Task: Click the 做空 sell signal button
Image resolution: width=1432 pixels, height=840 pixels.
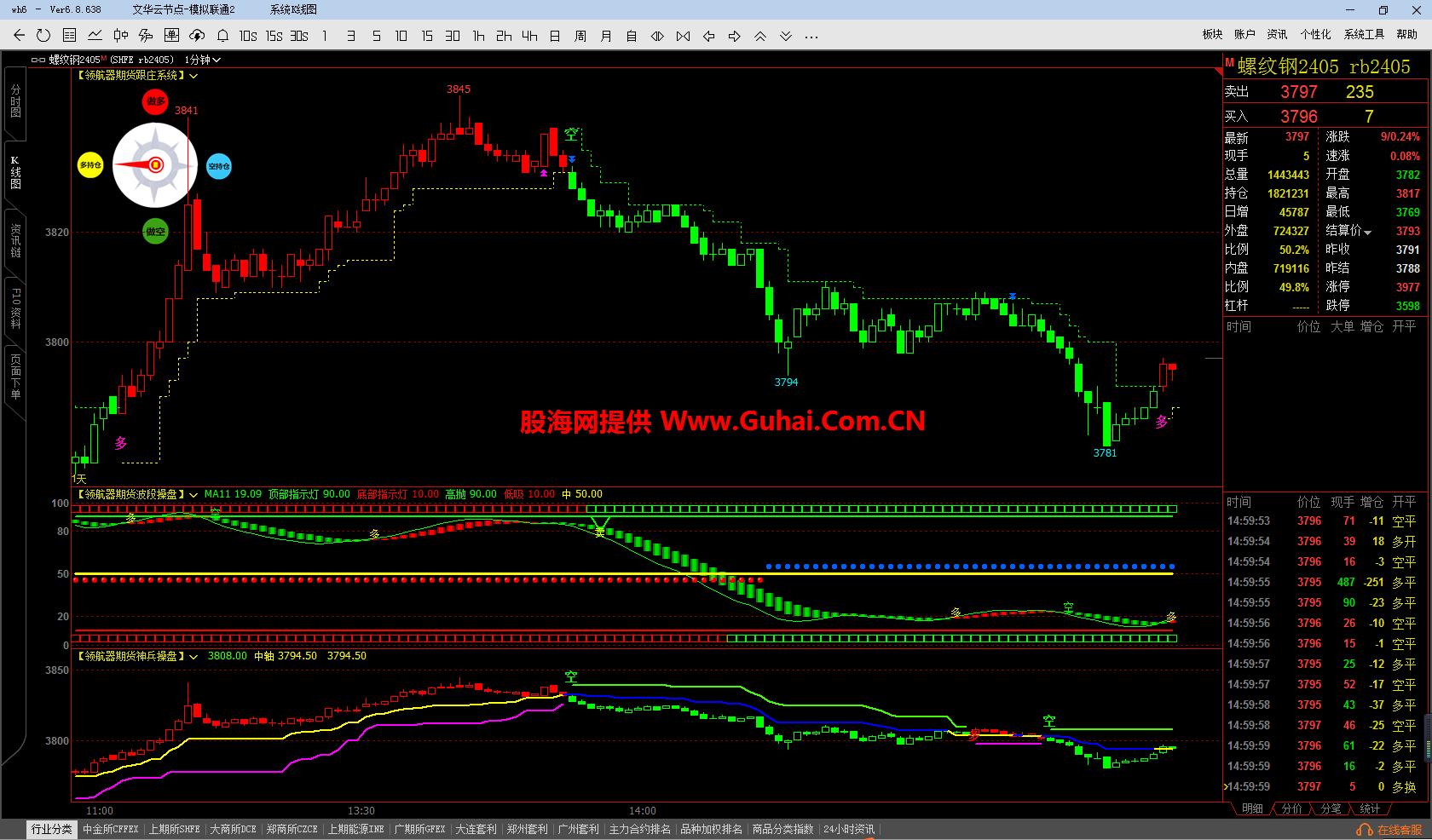Action: pyautogui.click(x=154, y=231)
